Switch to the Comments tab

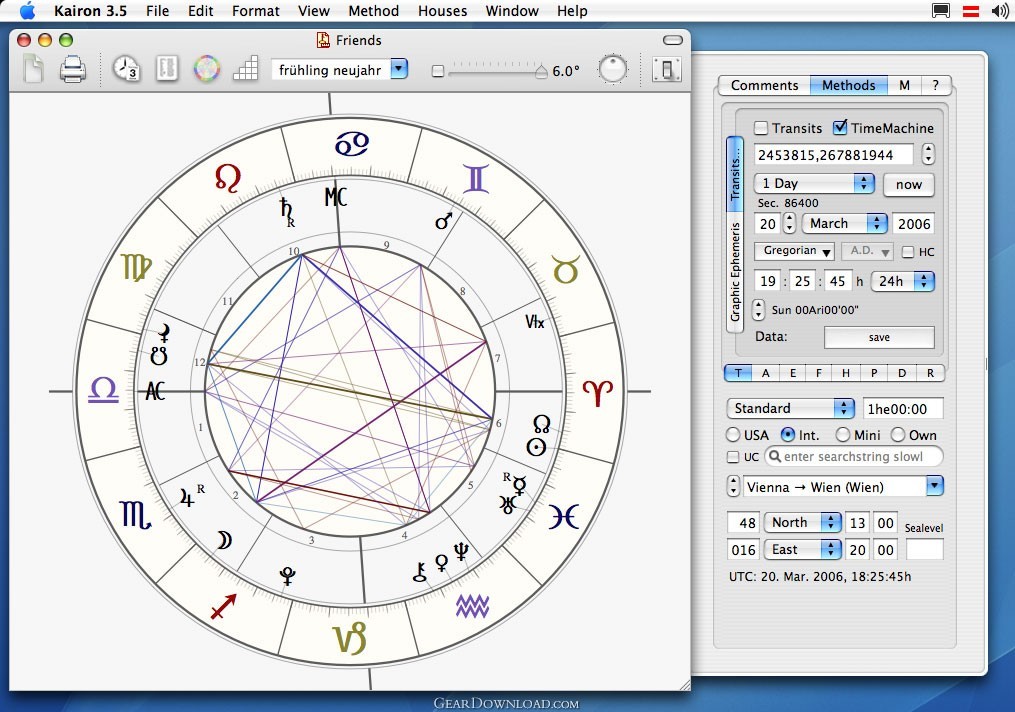pos(764,85)
